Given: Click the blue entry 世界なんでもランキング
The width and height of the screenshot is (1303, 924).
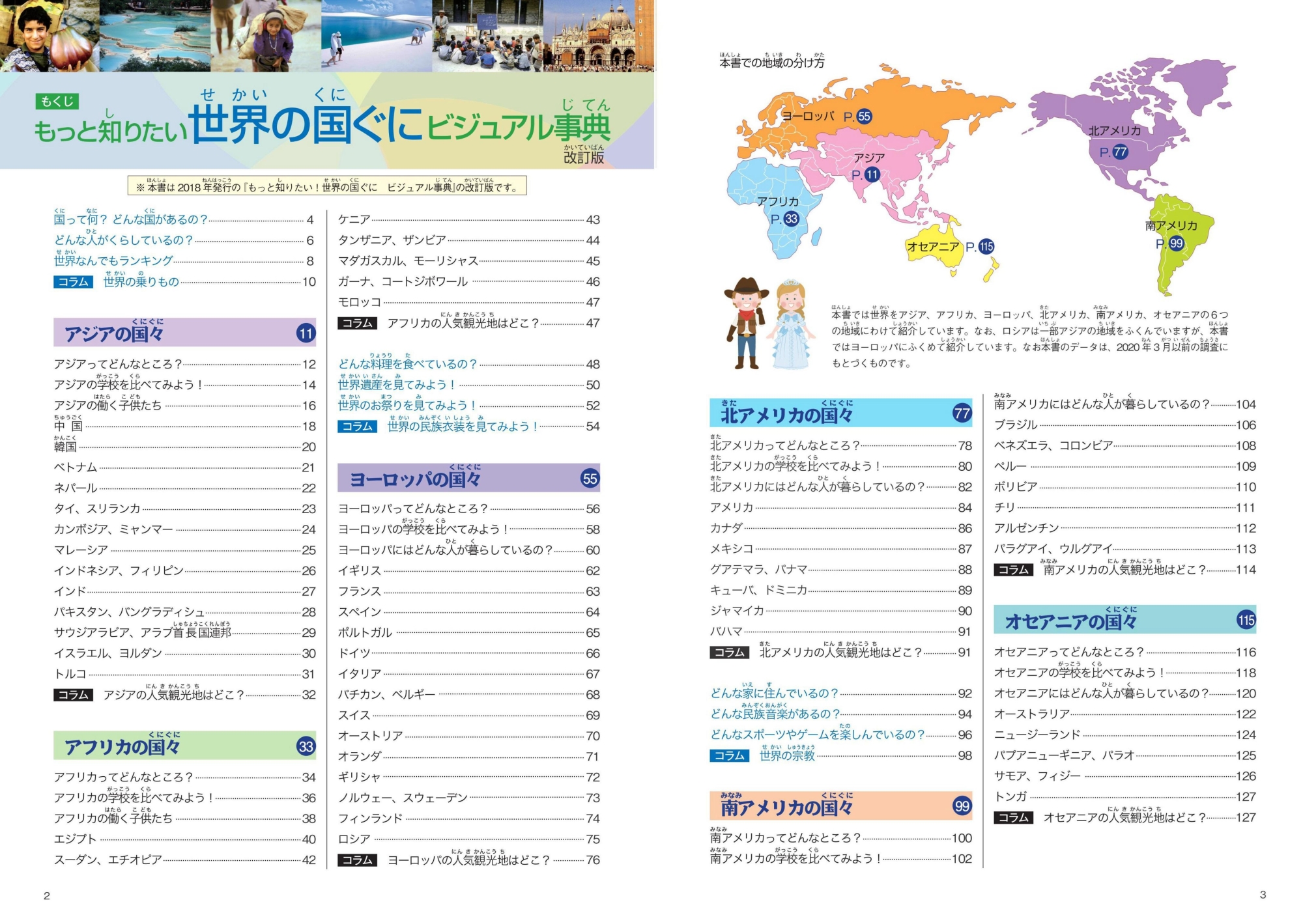Looking at the screenshot, I should pyautogui.click(x=184, y=260).
